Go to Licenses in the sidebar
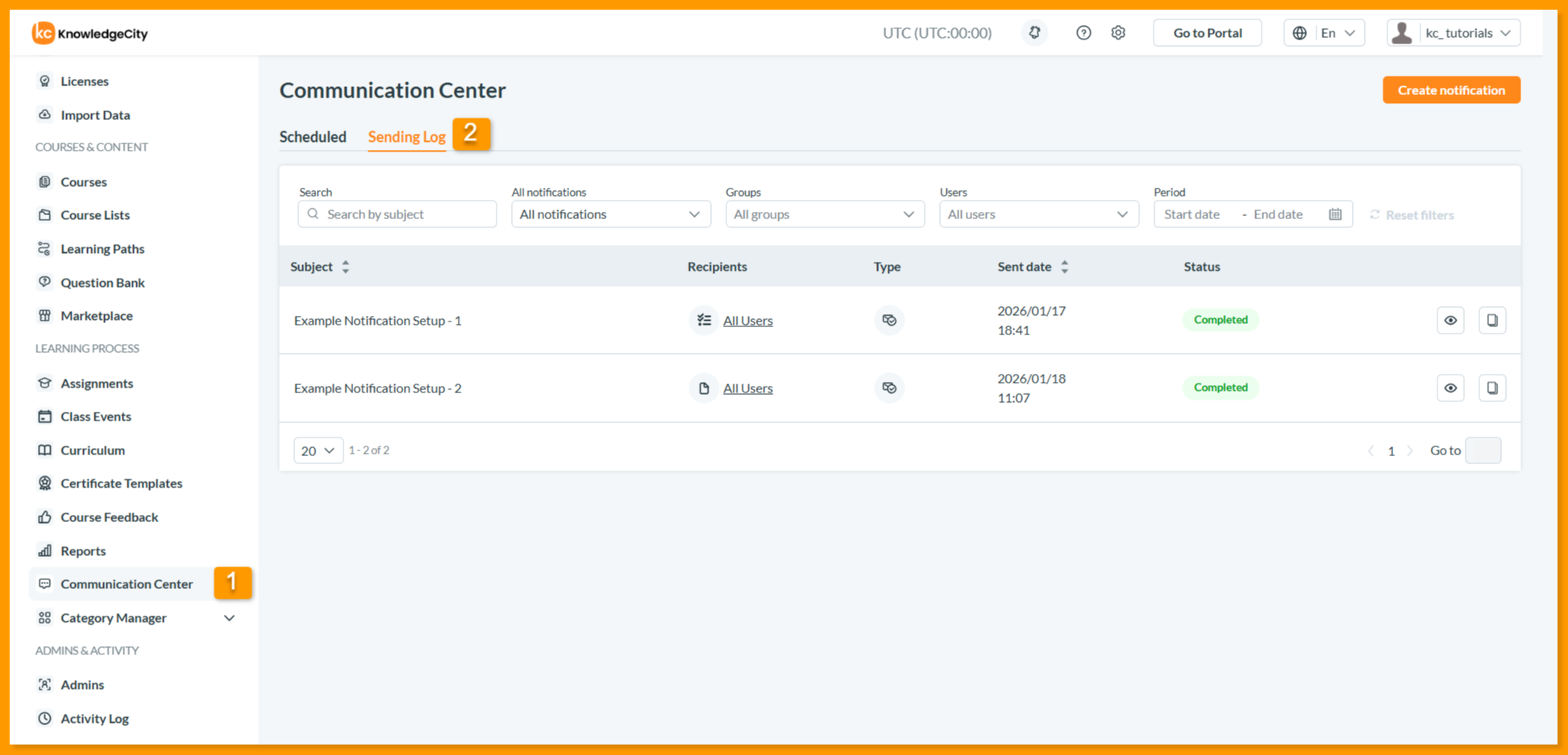1568x755 pixels. click(x=85, y=81)
